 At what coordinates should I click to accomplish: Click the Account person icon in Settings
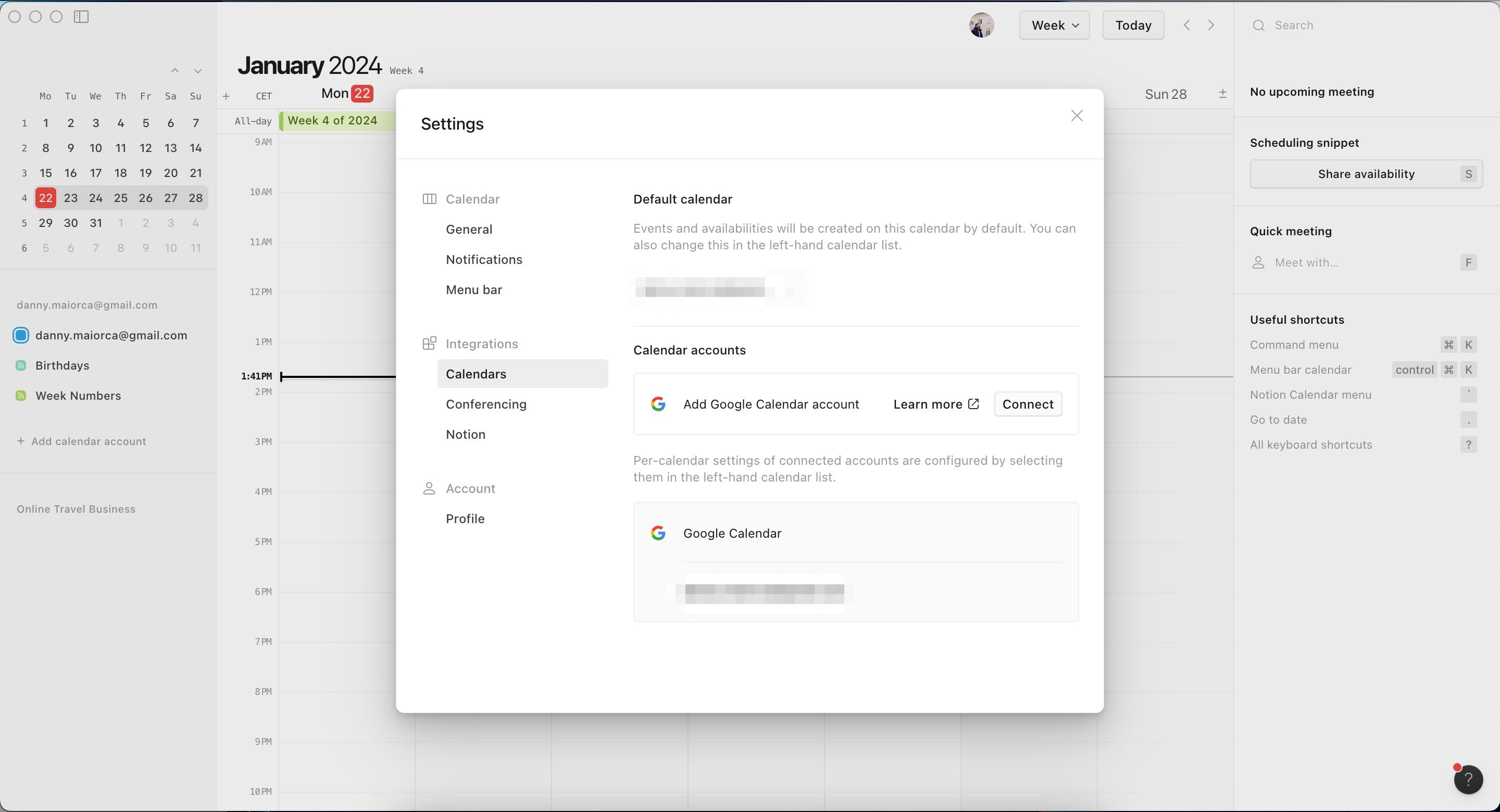[429, 488]
